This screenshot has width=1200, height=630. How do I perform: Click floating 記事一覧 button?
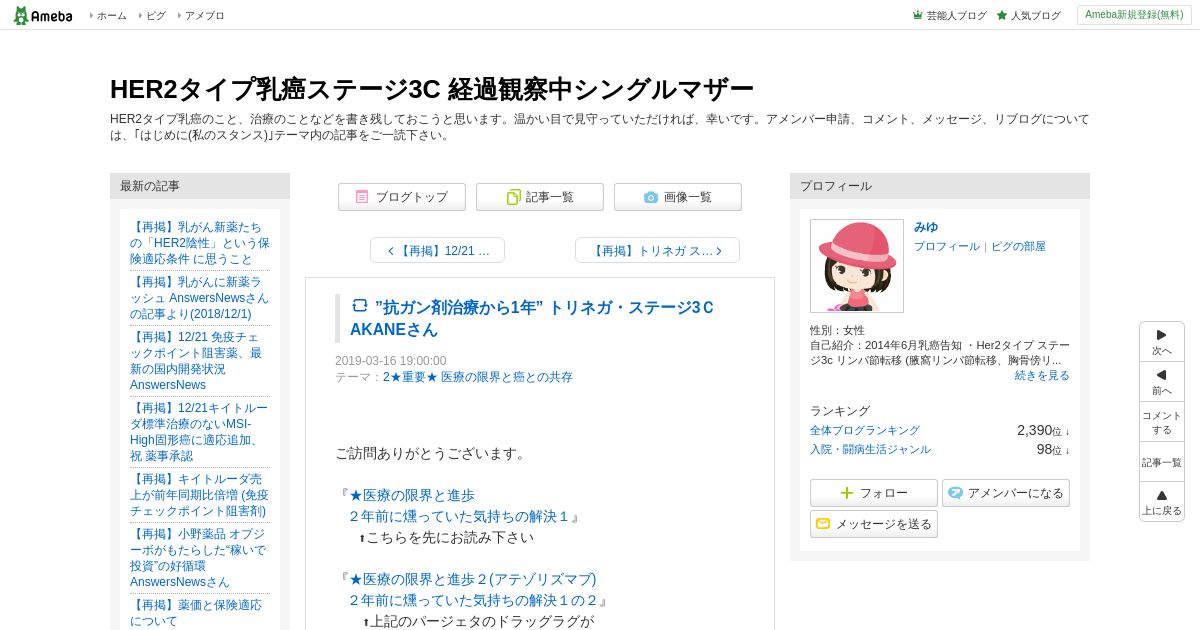[1162, 462]
